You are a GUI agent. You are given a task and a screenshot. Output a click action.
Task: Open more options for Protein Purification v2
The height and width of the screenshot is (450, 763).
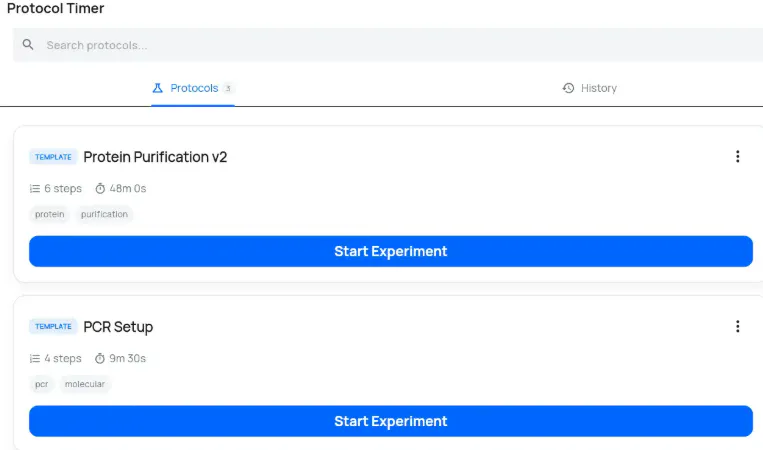pyautogui.click(x=738, y=156)
